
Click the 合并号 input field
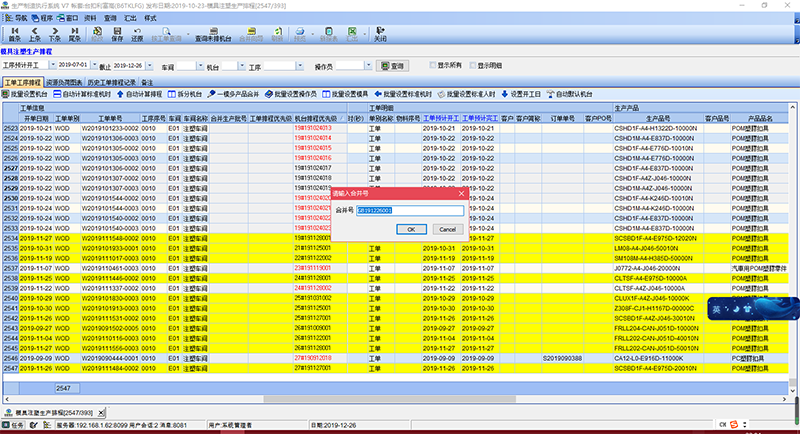[410, 210]
